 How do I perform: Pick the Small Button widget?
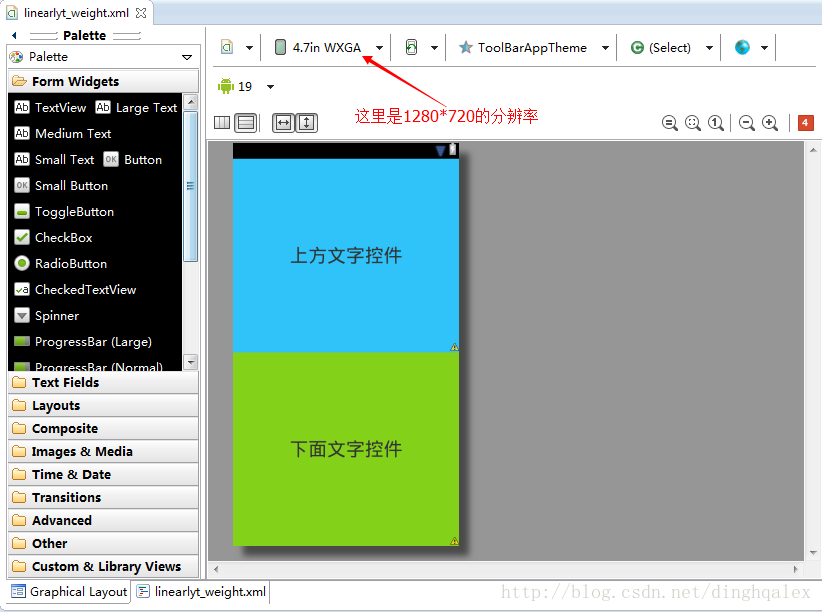click(61, 186)
